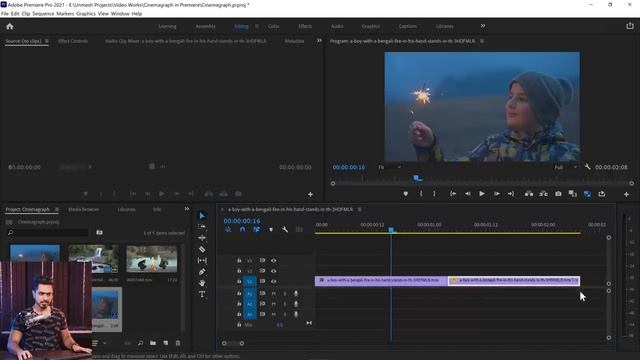640x360 pixels.
Task: Open the Sequence menu
Action: point(43,13)
